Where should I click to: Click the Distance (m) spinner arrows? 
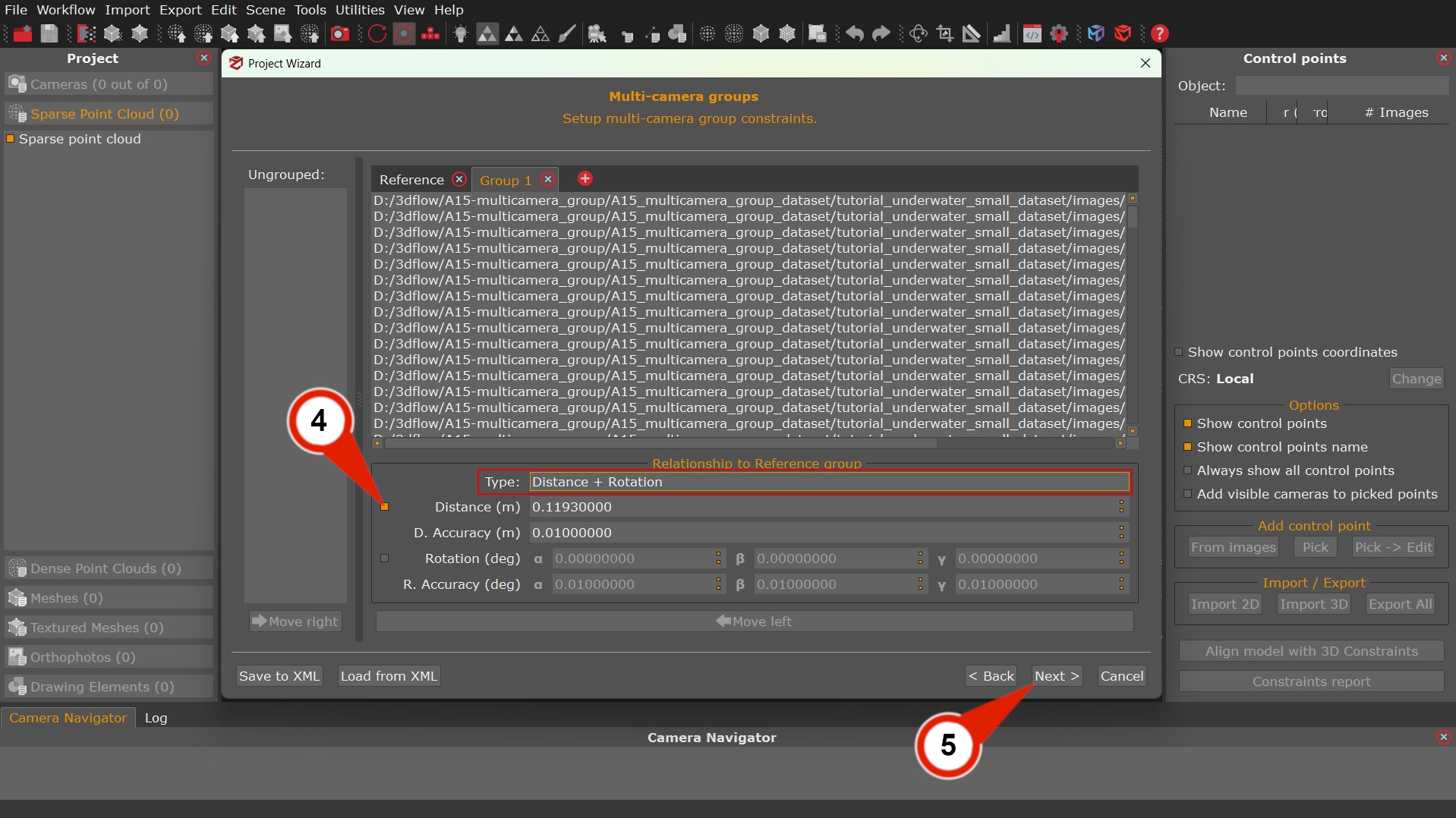1121,507
